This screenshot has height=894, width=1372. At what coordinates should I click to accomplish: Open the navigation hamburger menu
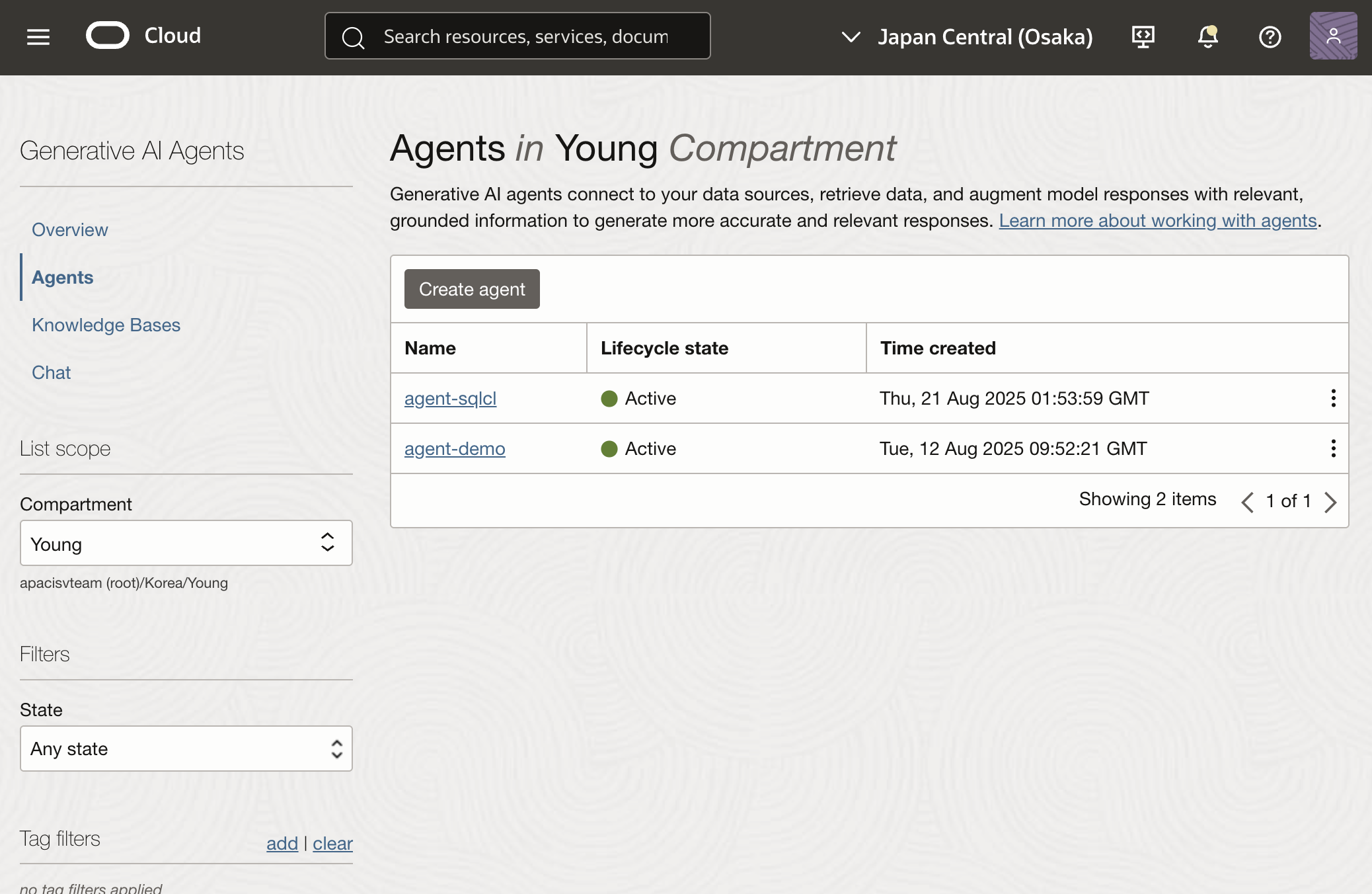click(38, 36)
